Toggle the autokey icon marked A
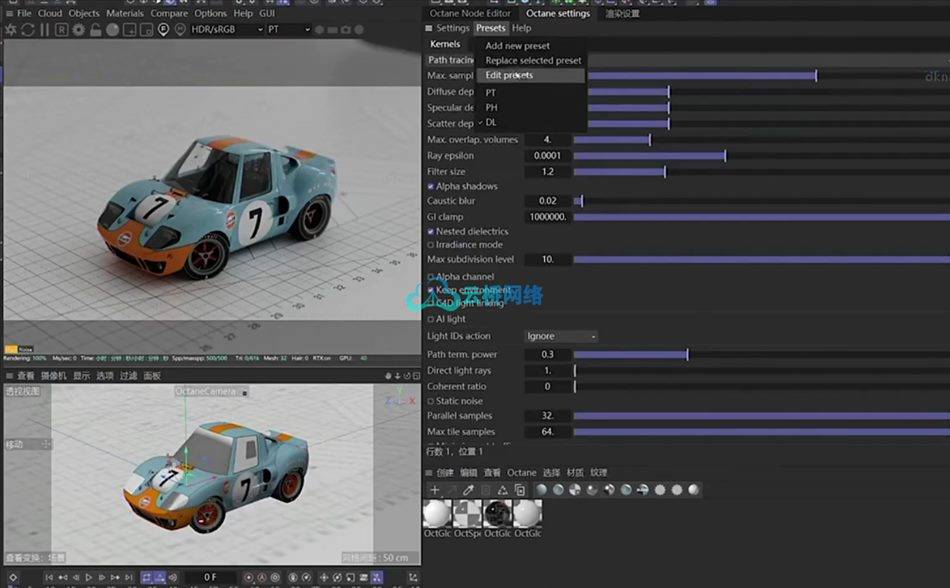This screenshot has height=588, width=950. pyautogui.click(x=262, y=578)
